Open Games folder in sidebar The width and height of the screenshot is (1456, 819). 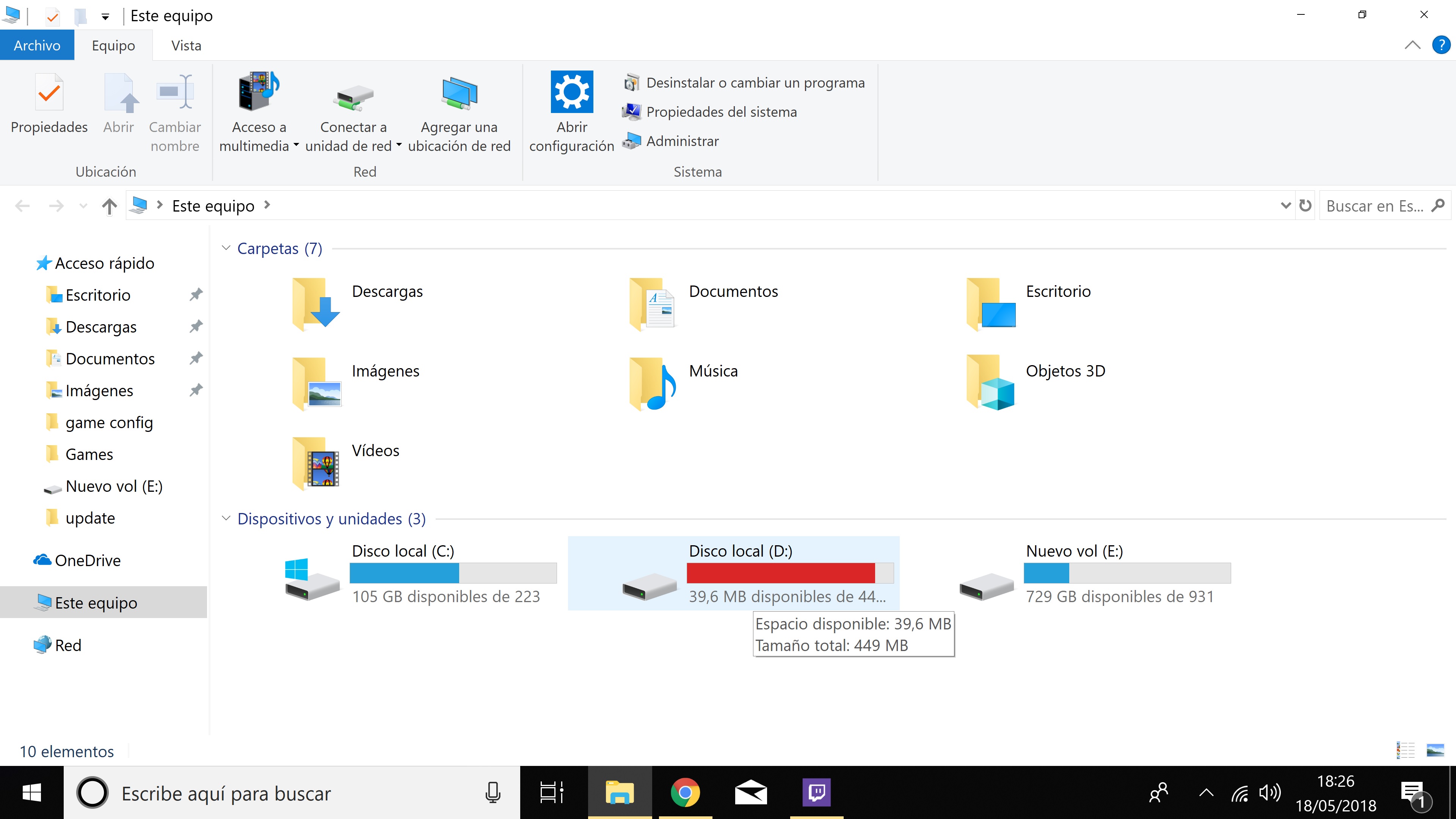click(x=89, y=455)
